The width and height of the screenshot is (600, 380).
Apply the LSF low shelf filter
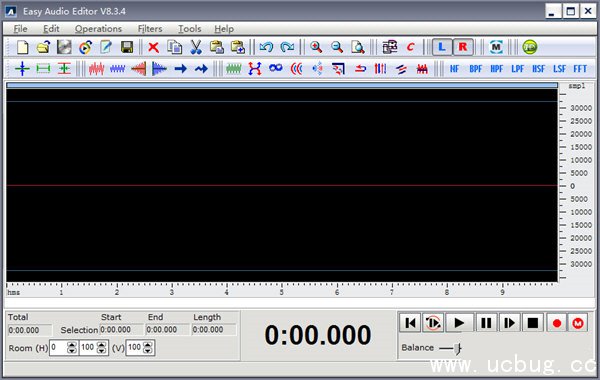[559, 69]
